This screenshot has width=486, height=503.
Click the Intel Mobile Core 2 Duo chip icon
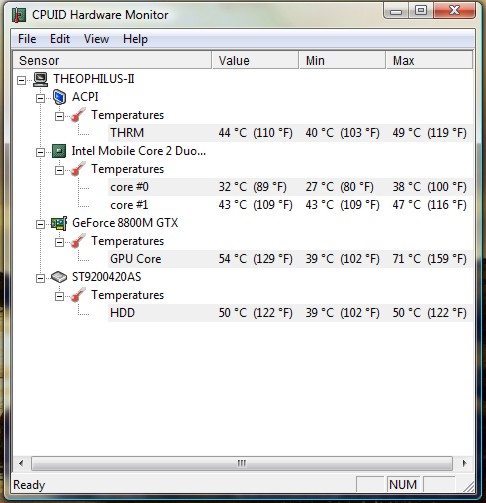(59, 151)
